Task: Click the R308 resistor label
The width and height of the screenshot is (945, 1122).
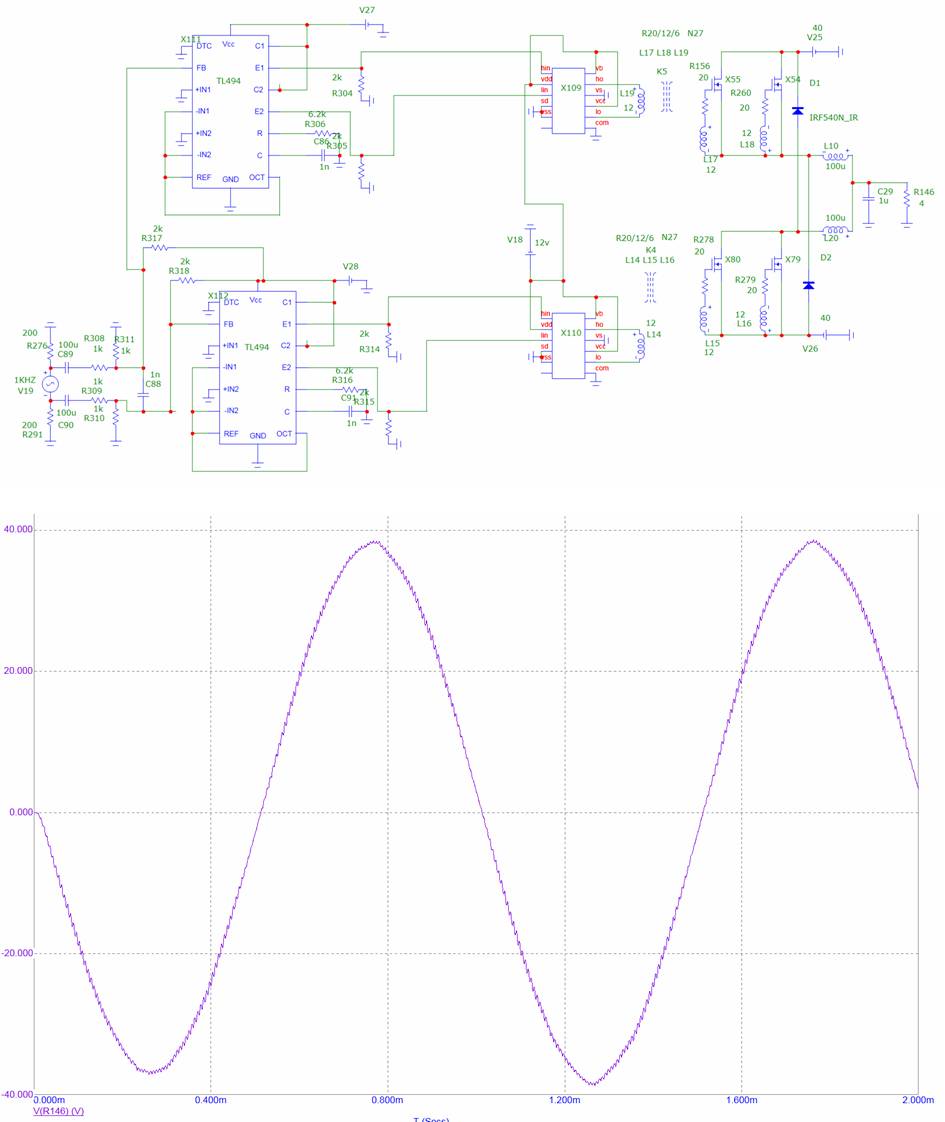Action: coord(94,338)
